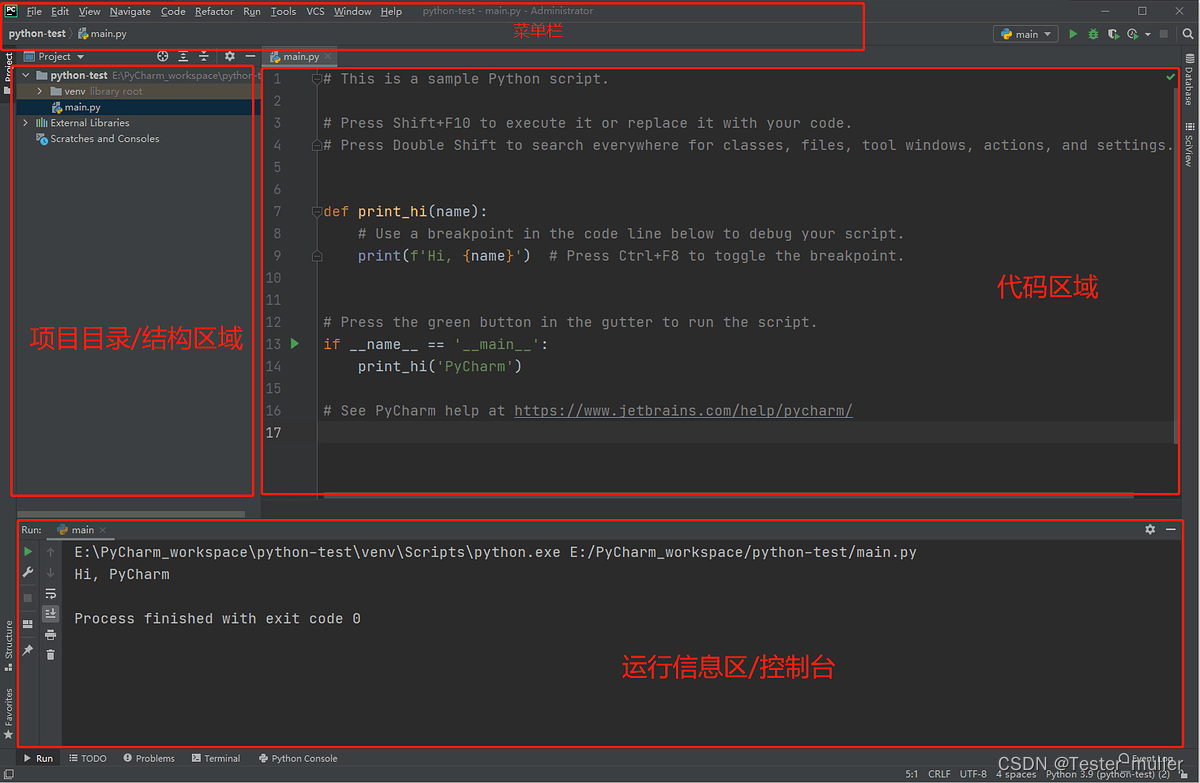1200x783 pixels.
Task: Restore layout icon in Run panel
Action: point(28,624)
